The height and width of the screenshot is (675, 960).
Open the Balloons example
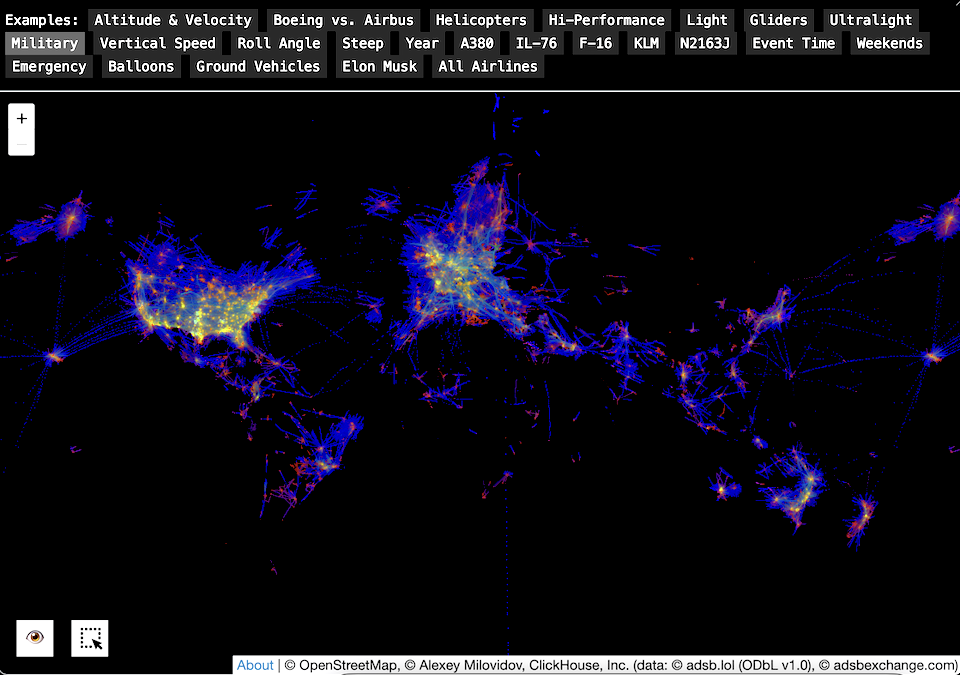click(x=141, y=67)
